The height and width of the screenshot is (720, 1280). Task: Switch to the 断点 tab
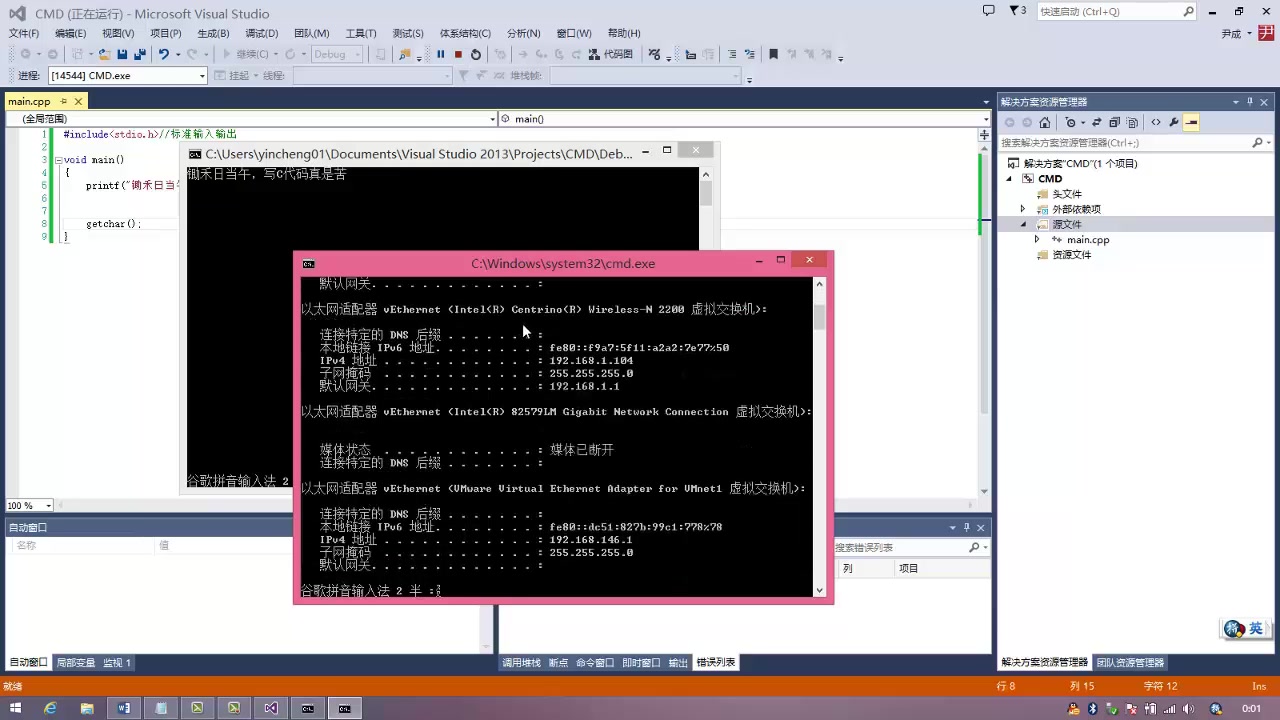coord(558,663)
